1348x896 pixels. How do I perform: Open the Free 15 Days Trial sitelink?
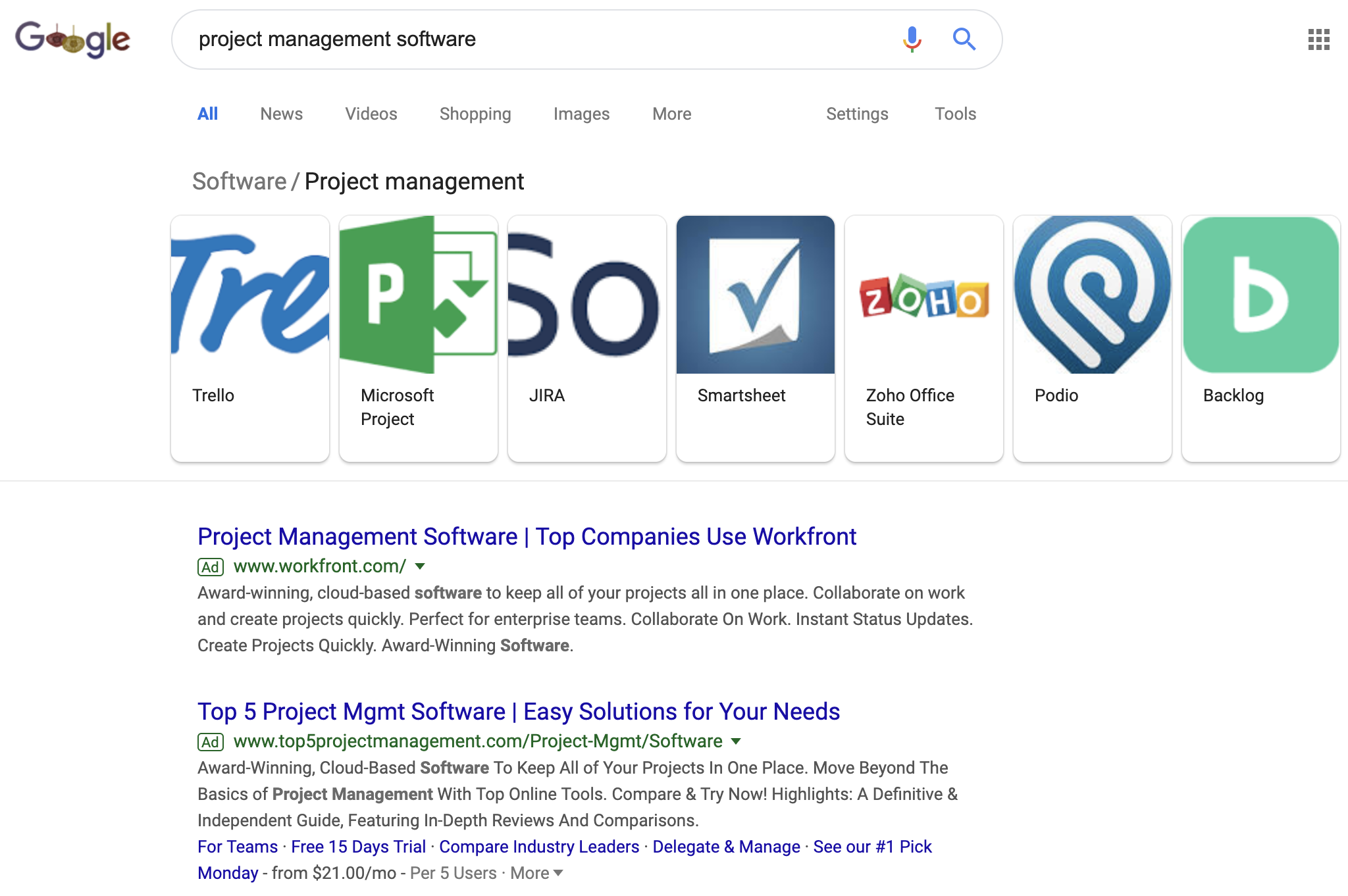click(x=359, y=847)
